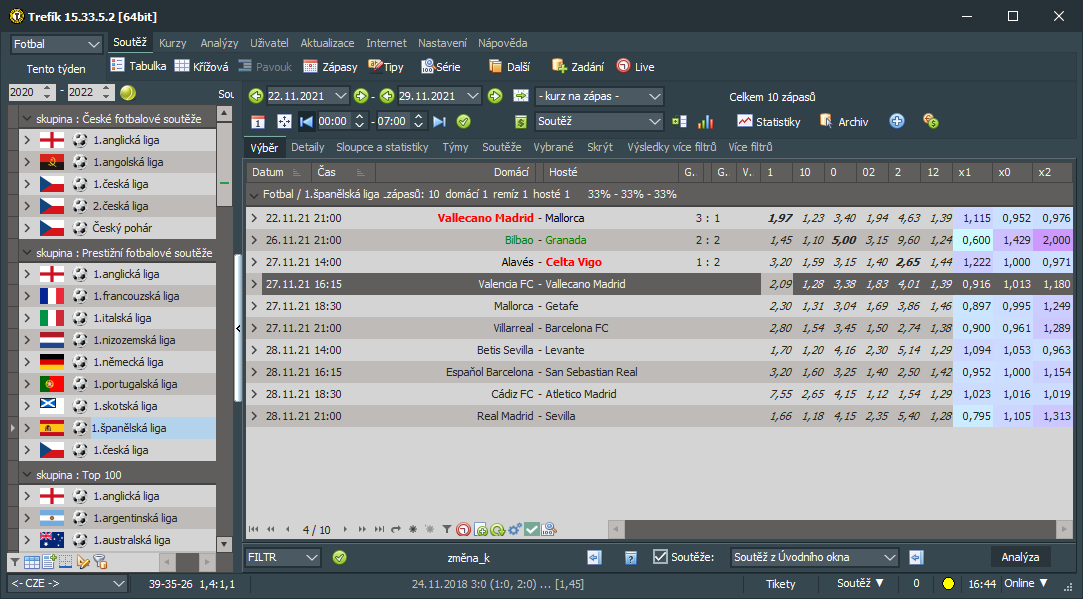Move end date forward with green arrow
This screenshot has height=599, width=1083.
[495, 96]
